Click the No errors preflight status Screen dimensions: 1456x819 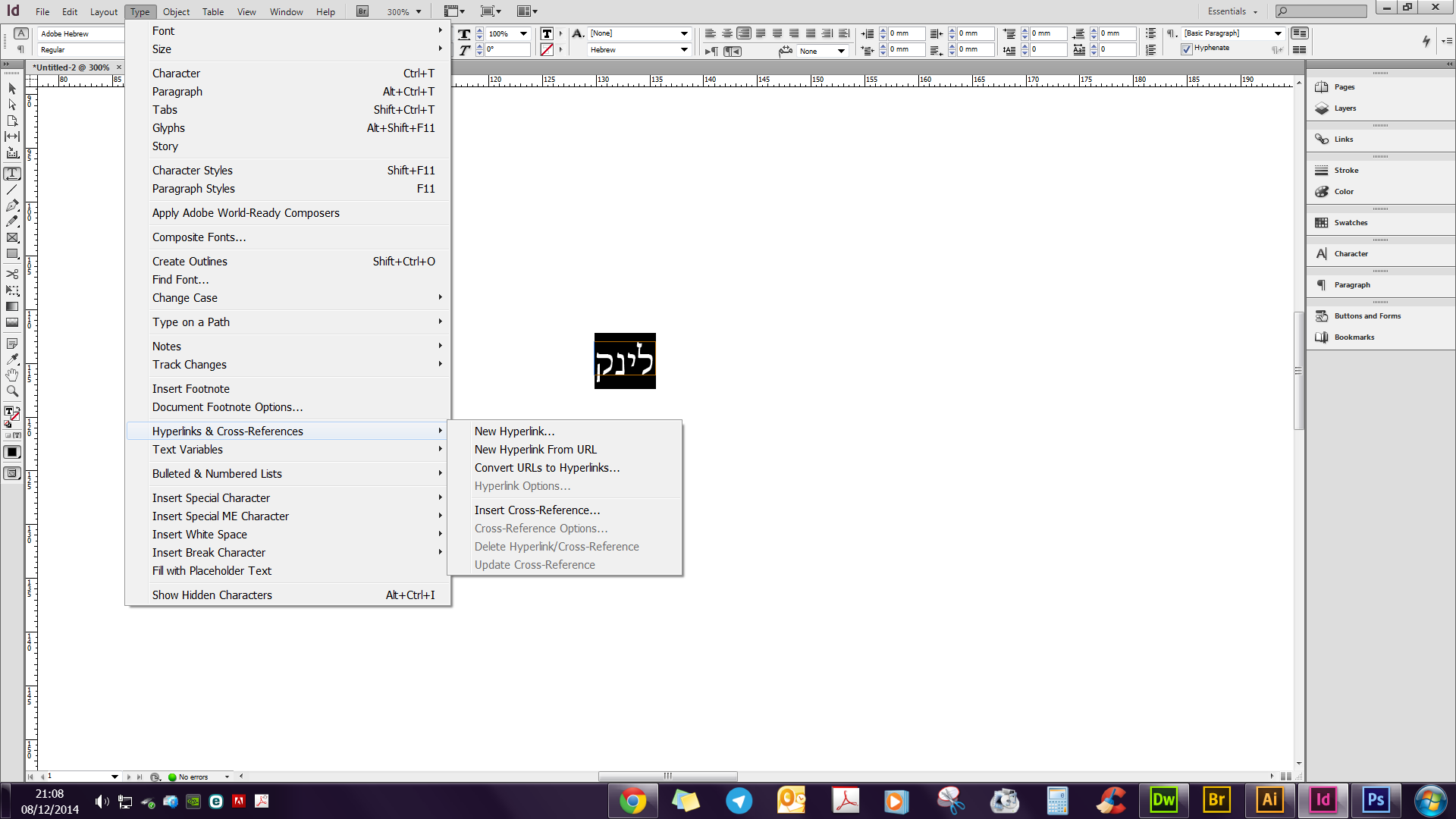(x=193, y=777)
